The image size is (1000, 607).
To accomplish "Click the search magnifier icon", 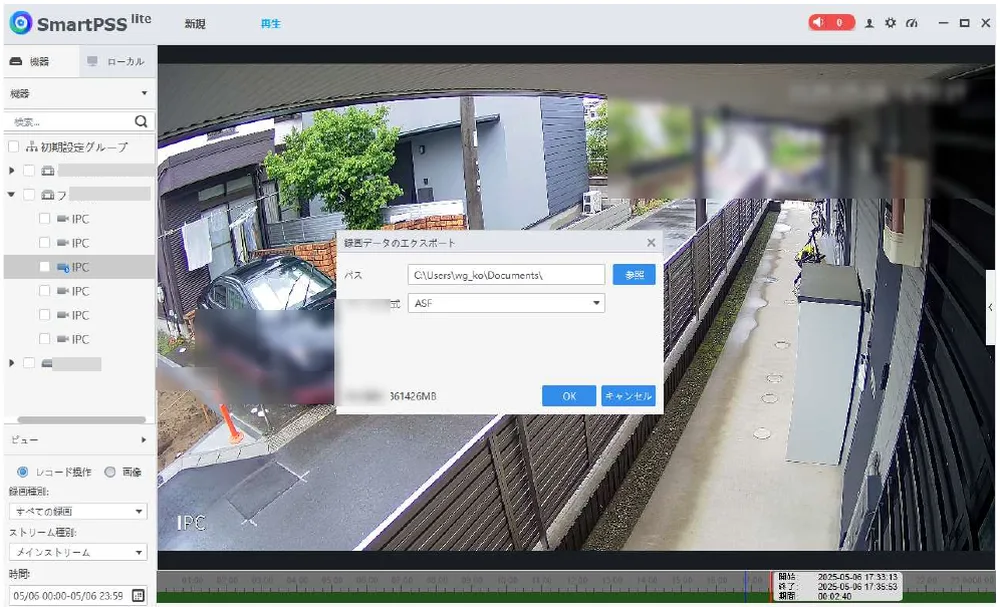I will [141, 121].
